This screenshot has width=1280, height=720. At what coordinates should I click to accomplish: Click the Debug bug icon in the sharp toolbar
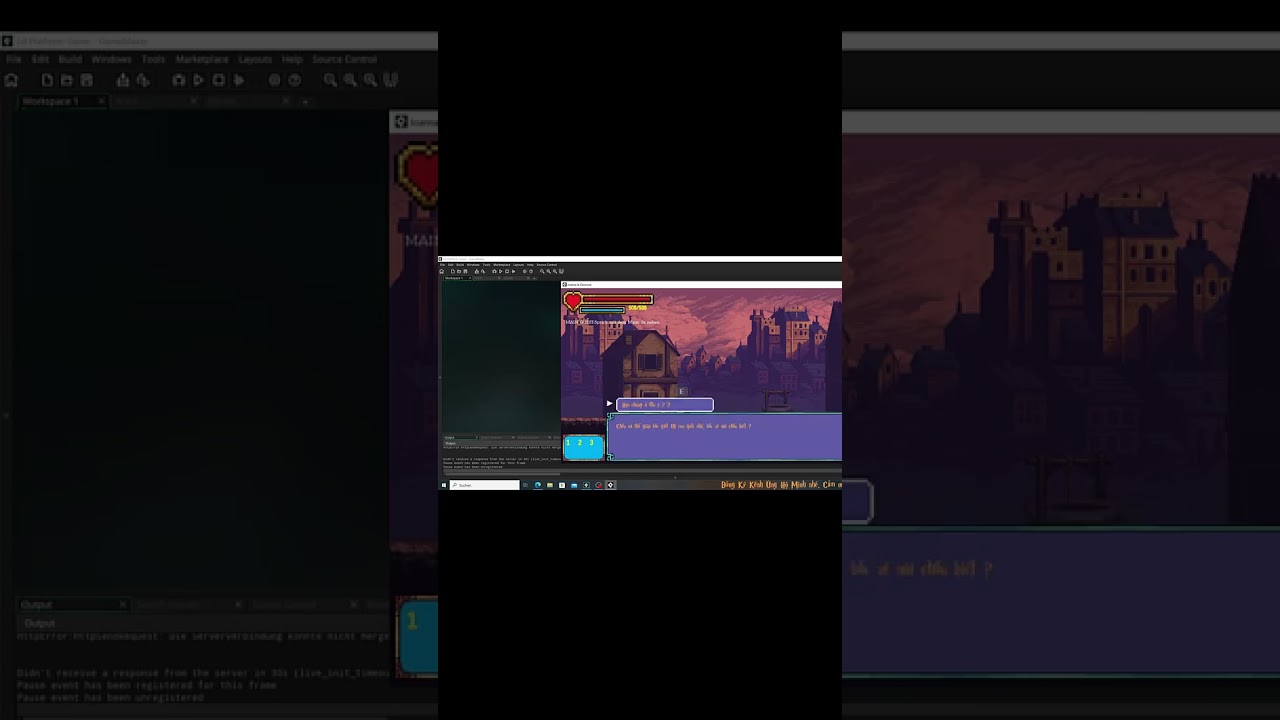[x=494, y=271]
